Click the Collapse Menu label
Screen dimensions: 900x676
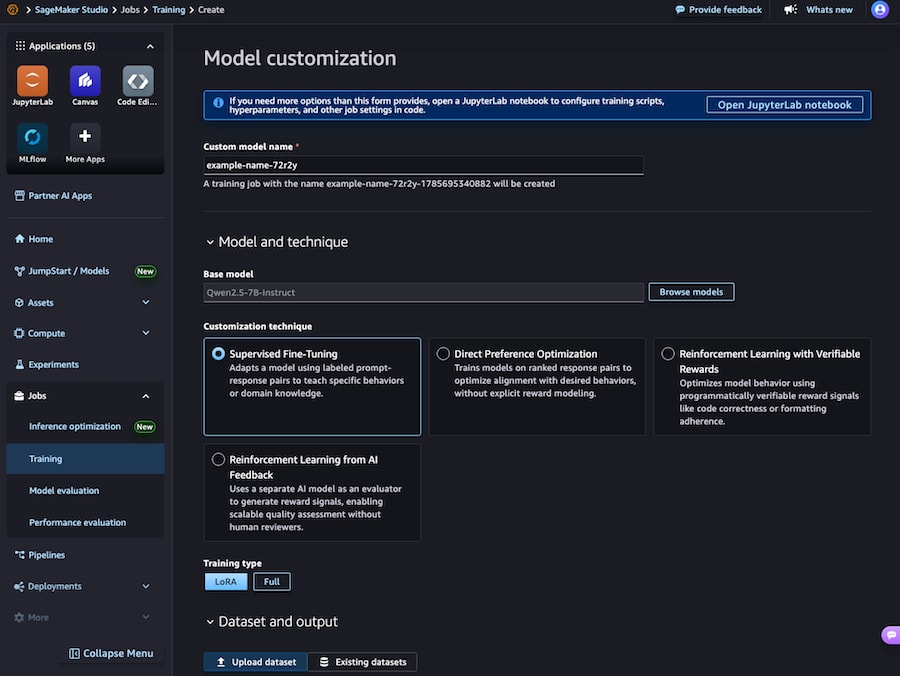(x=118, y=654)
